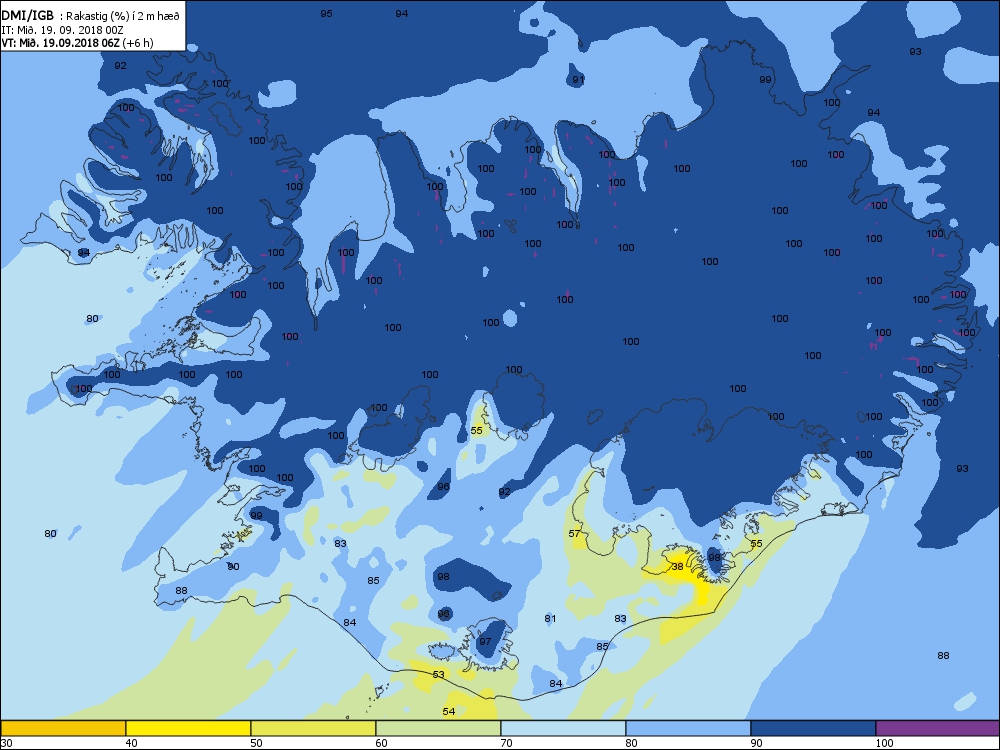Screen dimensions: 1000x750
Task: Click the light blue 80–90 legend swatch
Action: point(688,728)
